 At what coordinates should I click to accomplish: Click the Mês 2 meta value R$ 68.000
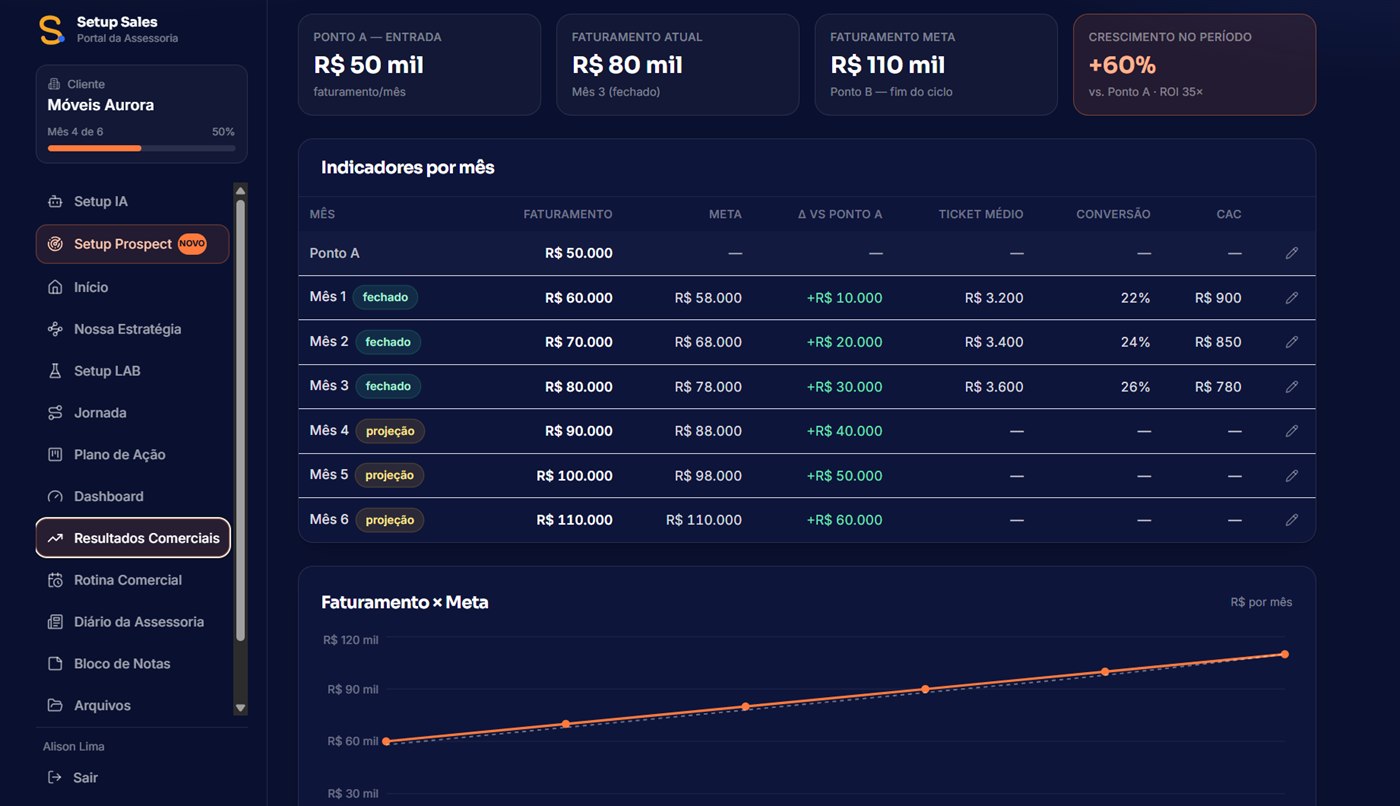(708, 342)
